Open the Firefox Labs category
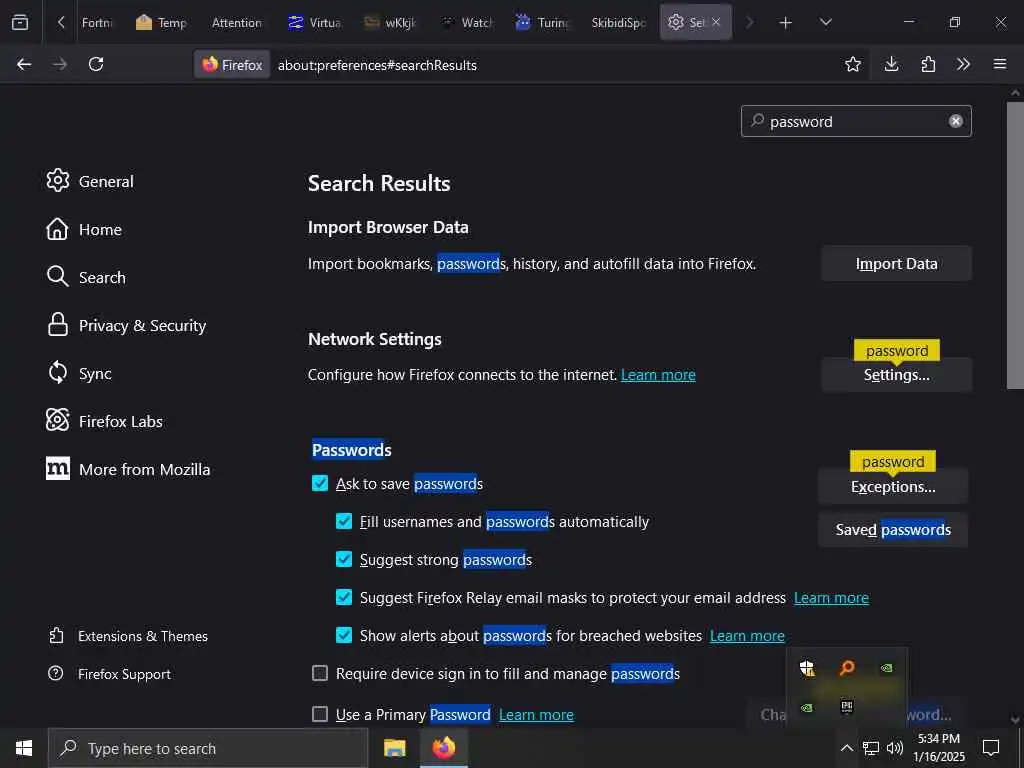 [x=104, y=421]
